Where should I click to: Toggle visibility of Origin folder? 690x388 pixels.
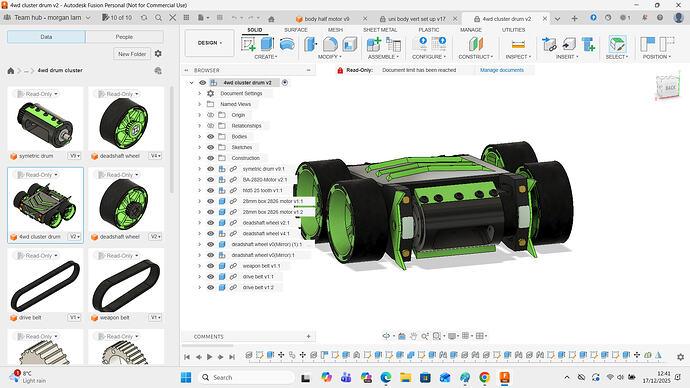click(x=210, y=115)
